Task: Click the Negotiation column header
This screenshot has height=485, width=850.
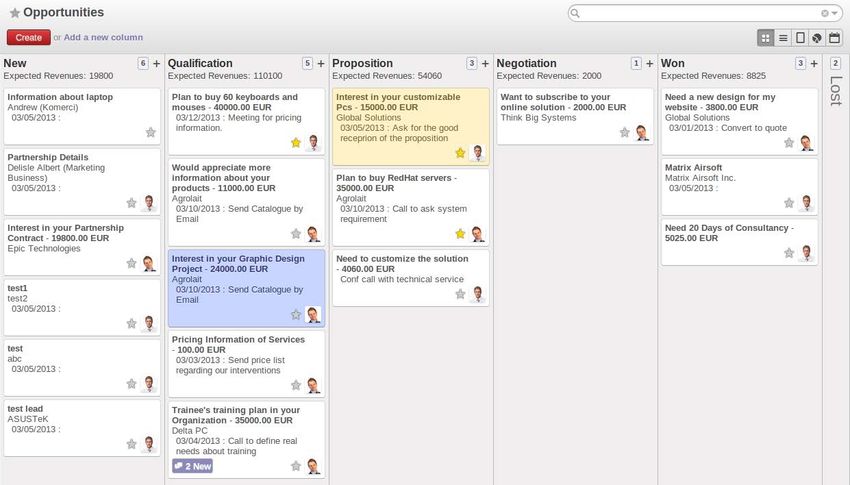Action: [526, 63]
